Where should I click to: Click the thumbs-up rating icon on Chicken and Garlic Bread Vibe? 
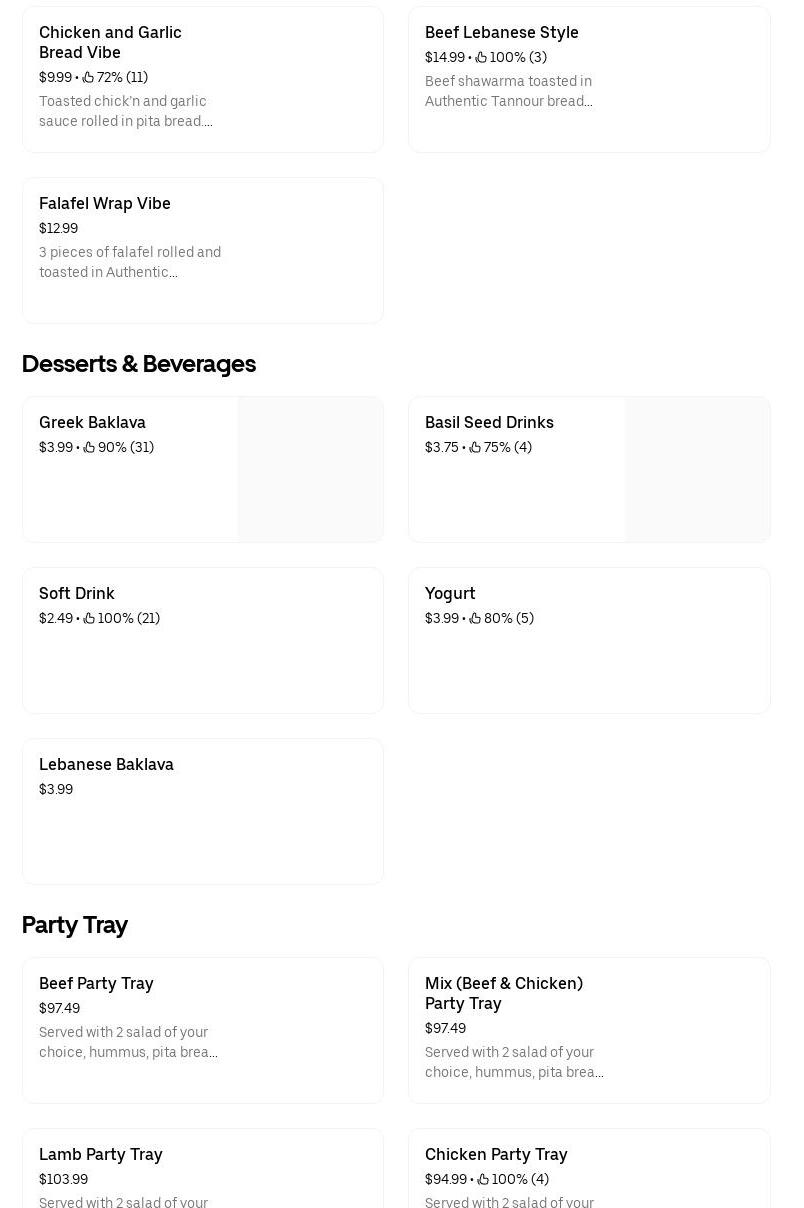coord(88,77)
